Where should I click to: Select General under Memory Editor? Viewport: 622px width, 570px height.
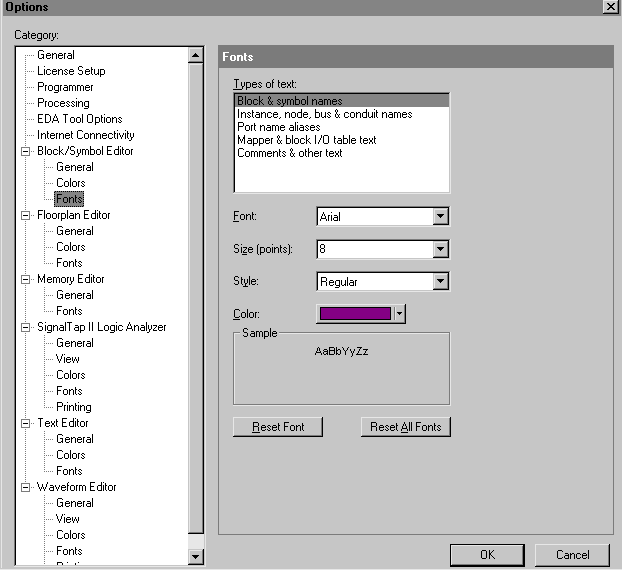[75, 295]
